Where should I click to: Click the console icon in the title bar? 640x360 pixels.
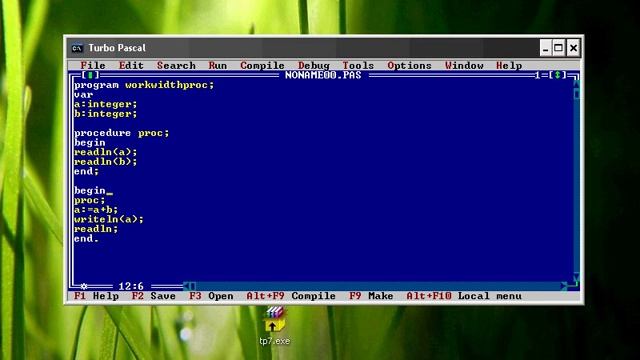(x=77, y=48)
